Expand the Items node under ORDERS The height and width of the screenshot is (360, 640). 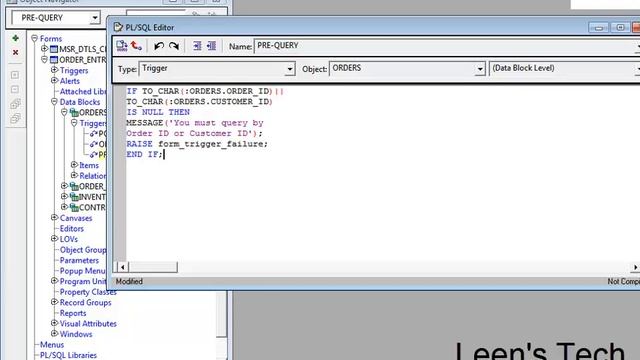74,164
